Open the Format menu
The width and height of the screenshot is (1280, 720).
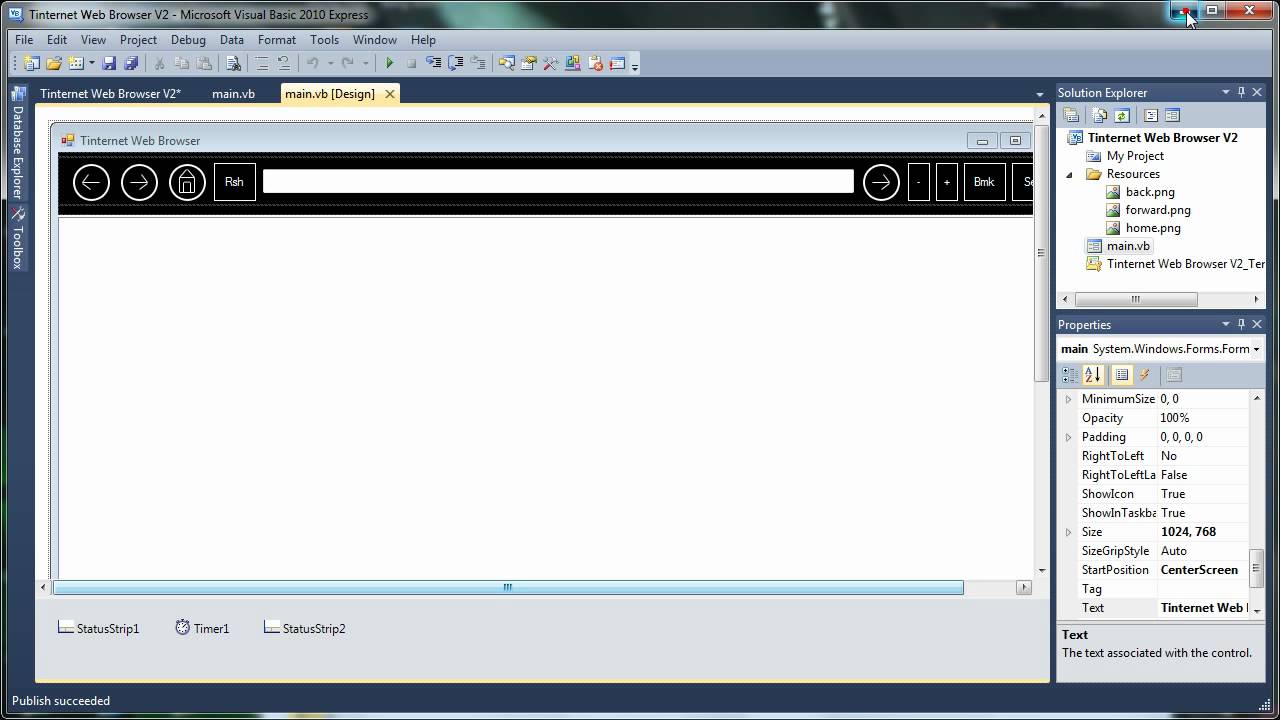pyautogui.click(x=277, y=40)
